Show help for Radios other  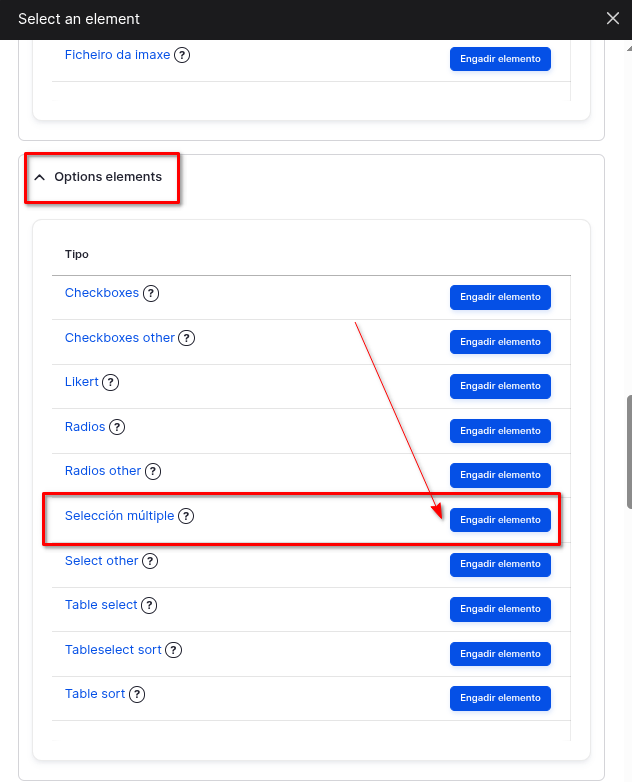pyautogui.click(x=153, y=471)
